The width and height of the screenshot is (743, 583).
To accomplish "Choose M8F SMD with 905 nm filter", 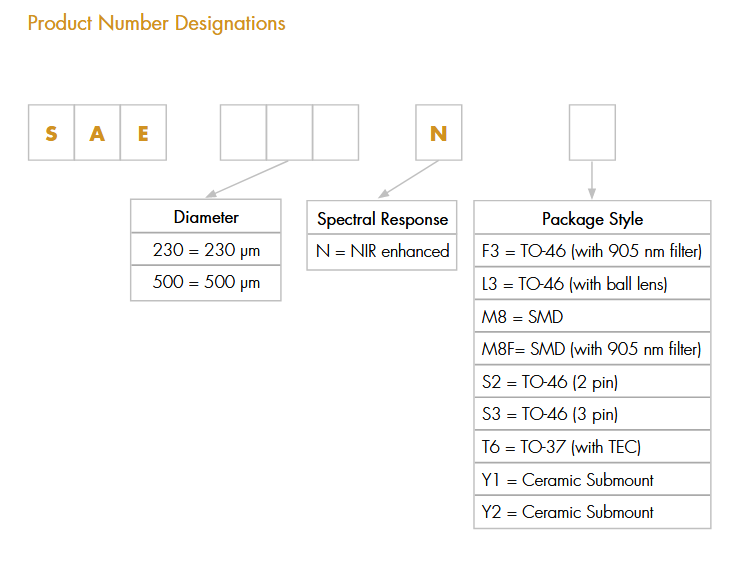I will (592, 349).
